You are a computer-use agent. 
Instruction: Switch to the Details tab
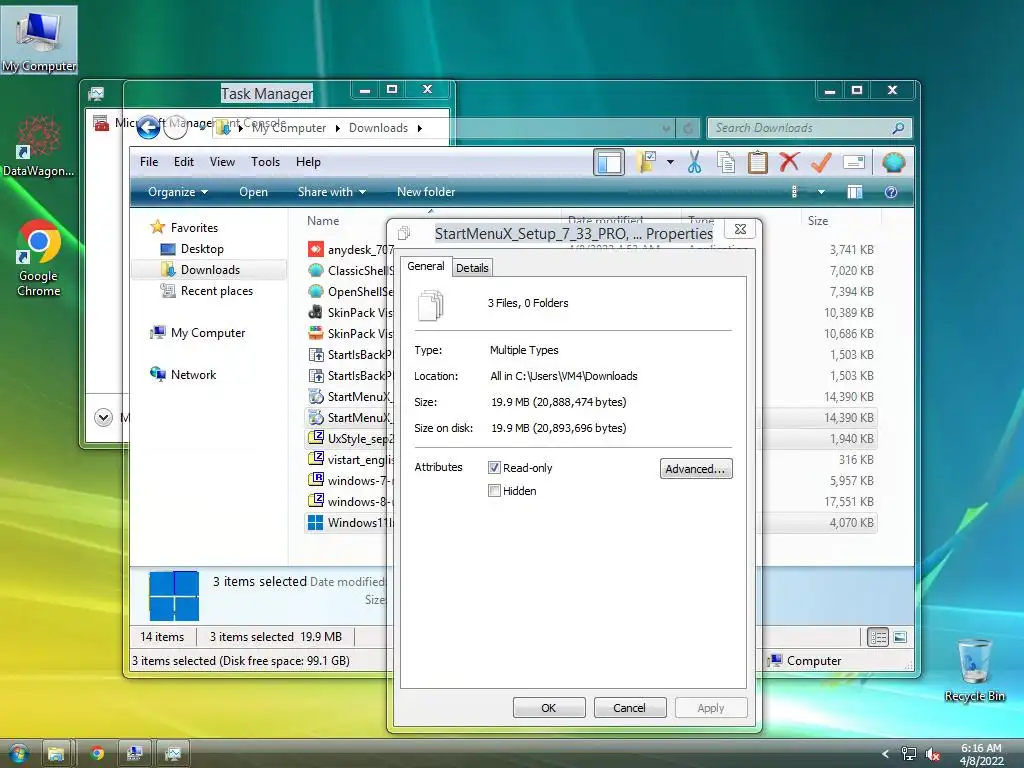point(472,268)
